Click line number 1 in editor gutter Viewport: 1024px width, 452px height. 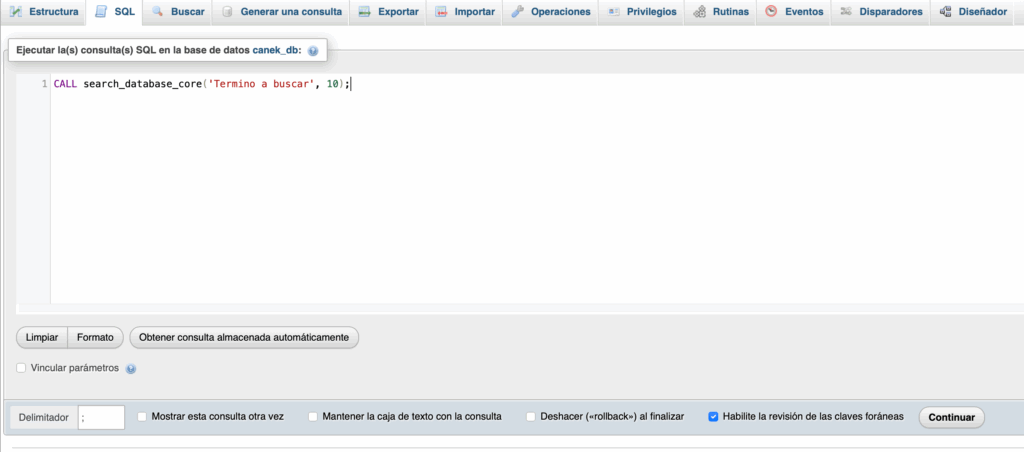[x=44, y=84]
